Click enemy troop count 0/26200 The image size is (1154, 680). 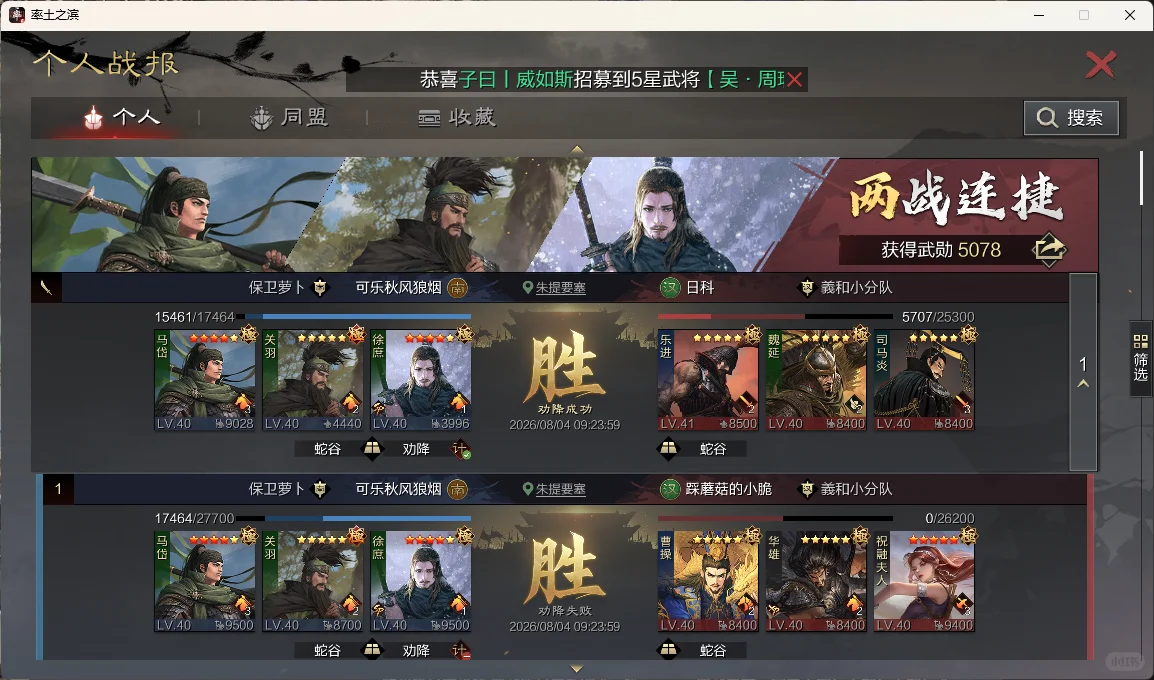pyautogui.click(x=949, y=519)
